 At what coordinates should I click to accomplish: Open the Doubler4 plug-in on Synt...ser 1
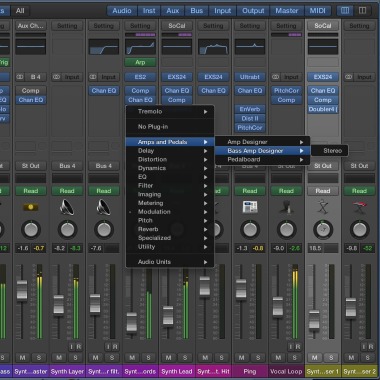323,109
